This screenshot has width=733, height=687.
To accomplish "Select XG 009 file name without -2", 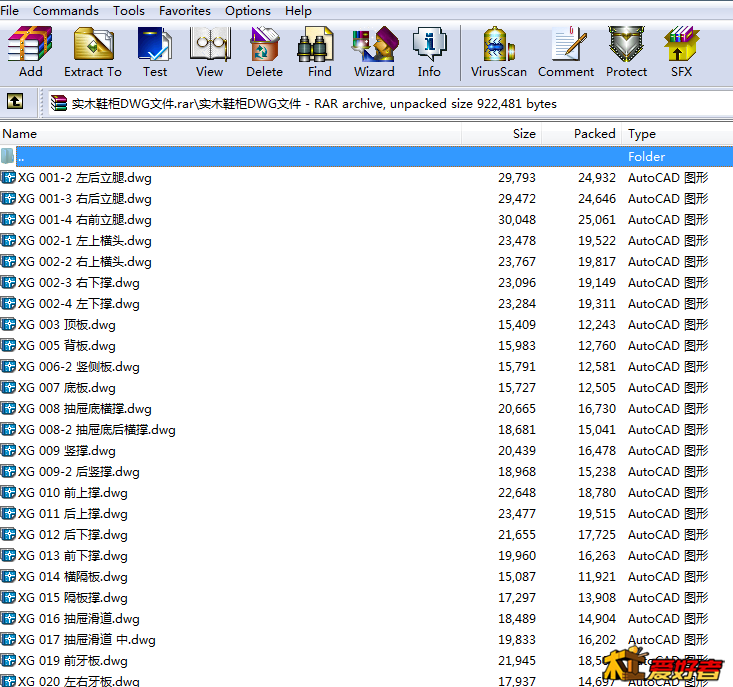I will (66, 451).
